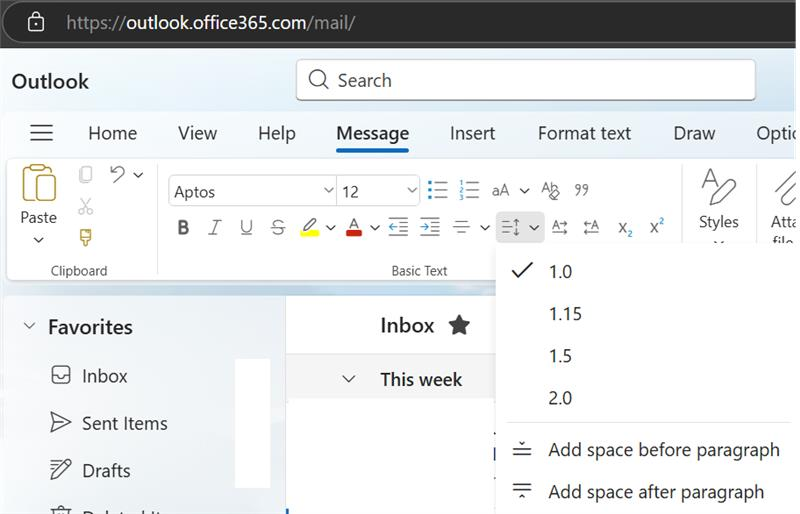The height and width of the screenshot is (514, 800).
Task: Open the Inbox folder in Favorites
Action: 89,376
